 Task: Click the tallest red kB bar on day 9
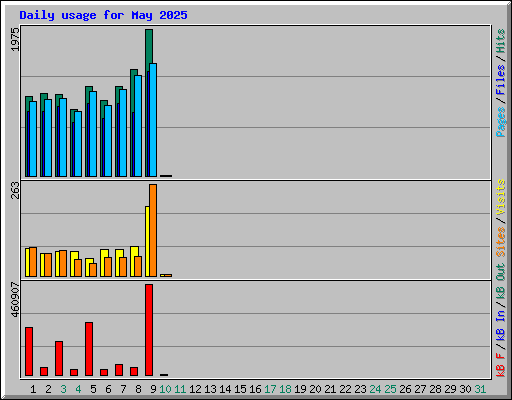click(149, 330)
